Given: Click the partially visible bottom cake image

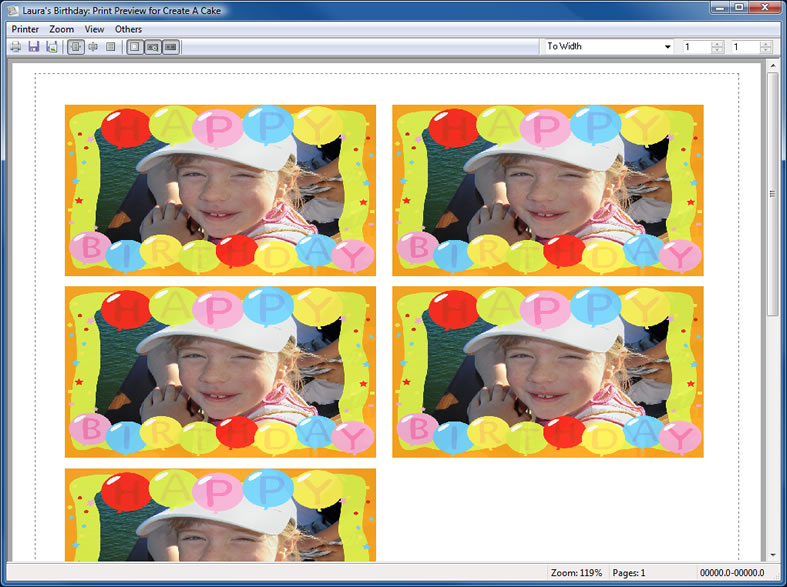Looking at the screenshot, I should pyautogui.click(x=220, y=515).
